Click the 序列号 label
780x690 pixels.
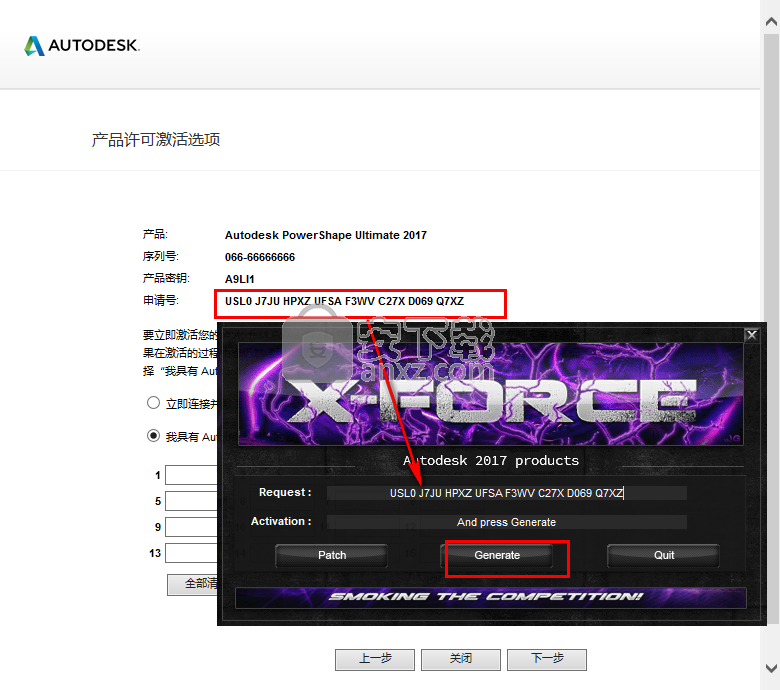161,256
